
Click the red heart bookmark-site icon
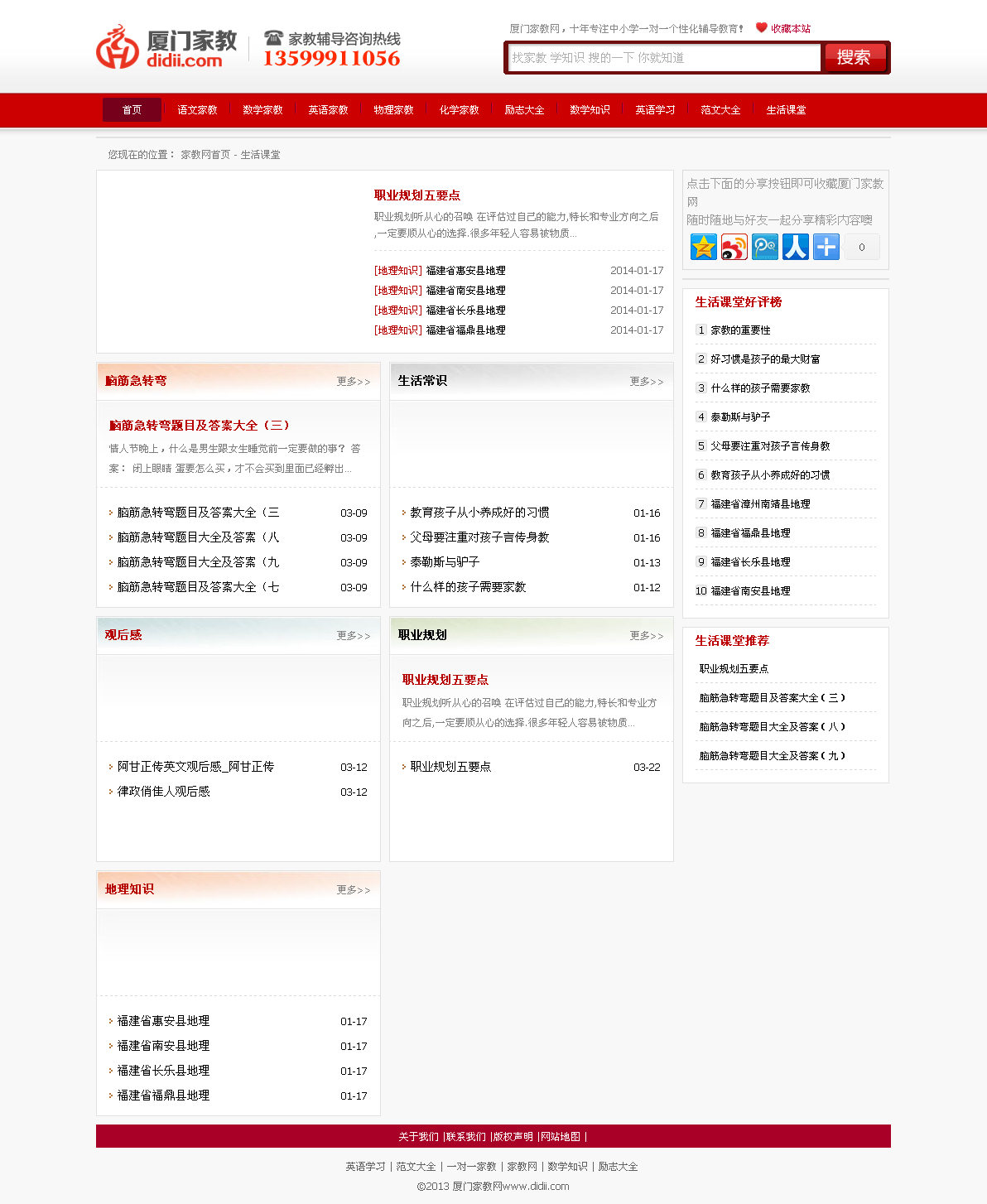pos(761,27)
